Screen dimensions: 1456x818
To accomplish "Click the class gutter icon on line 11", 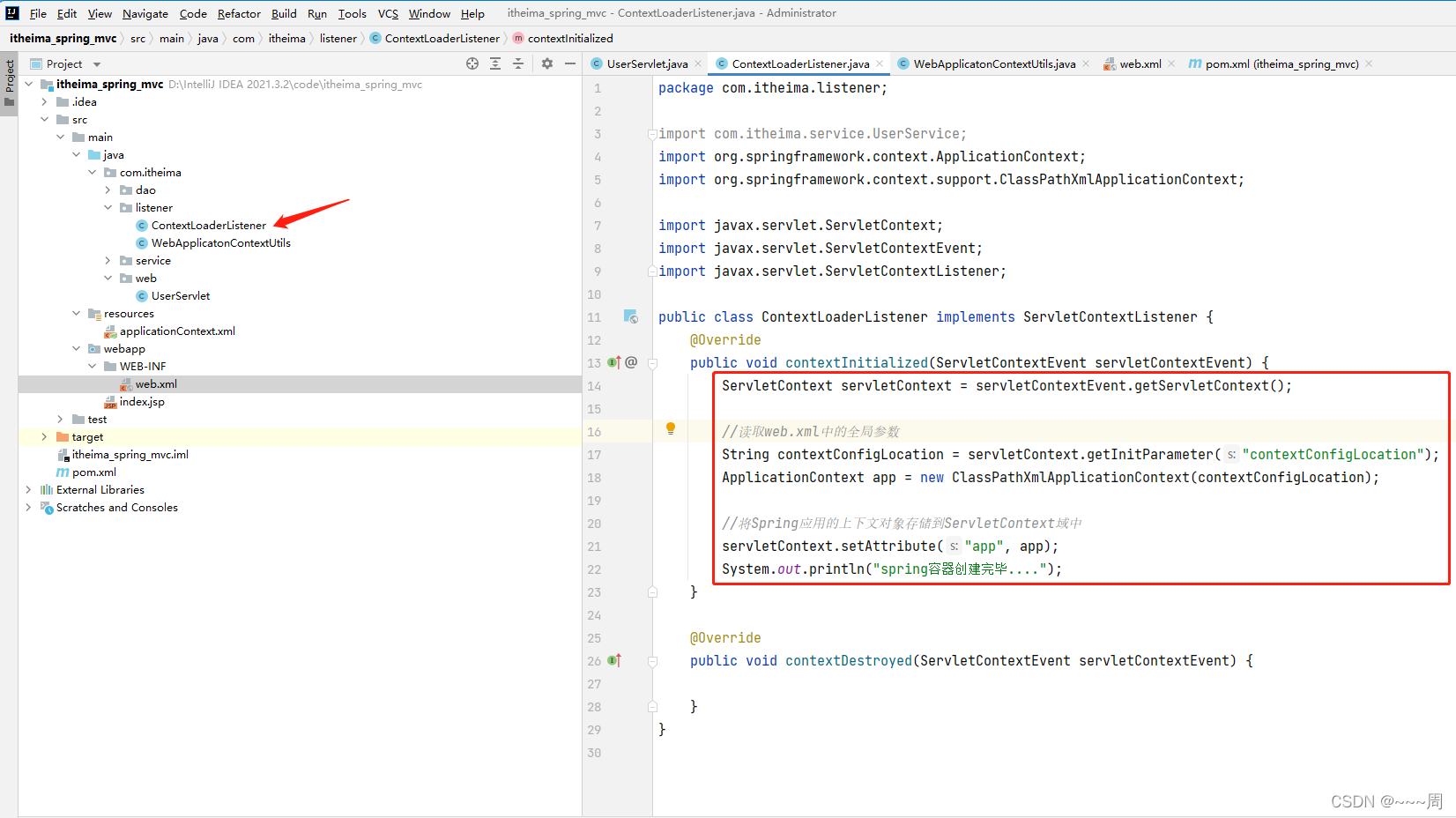I will point(631,316).
